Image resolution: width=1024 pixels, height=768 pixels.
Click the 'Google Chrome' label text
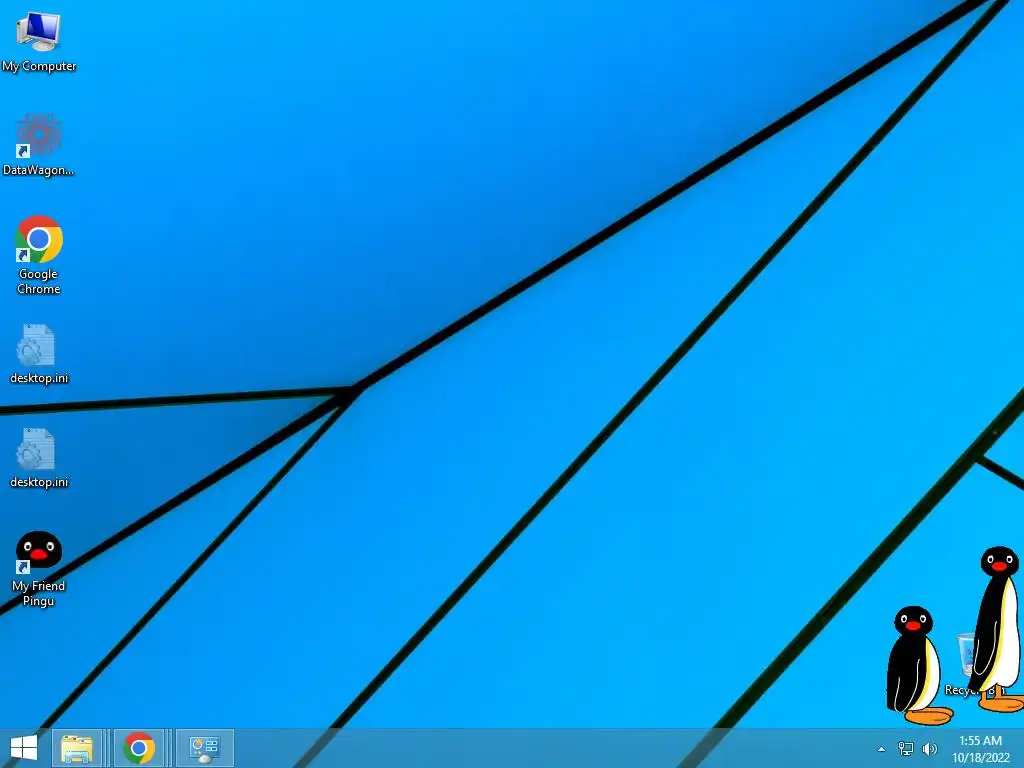coord(39,281)
